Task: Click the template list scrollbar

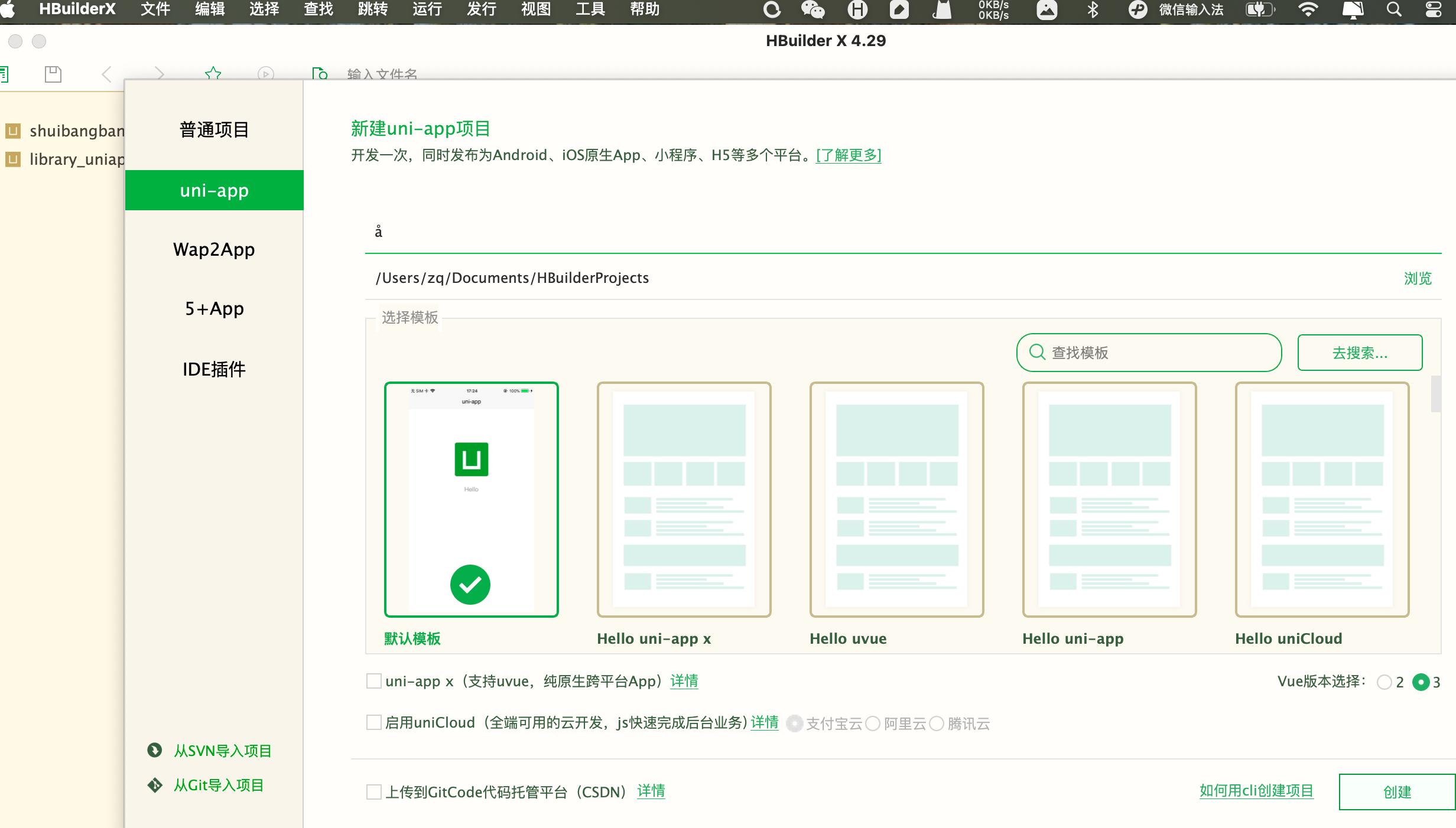Action: pos(1435,395)
